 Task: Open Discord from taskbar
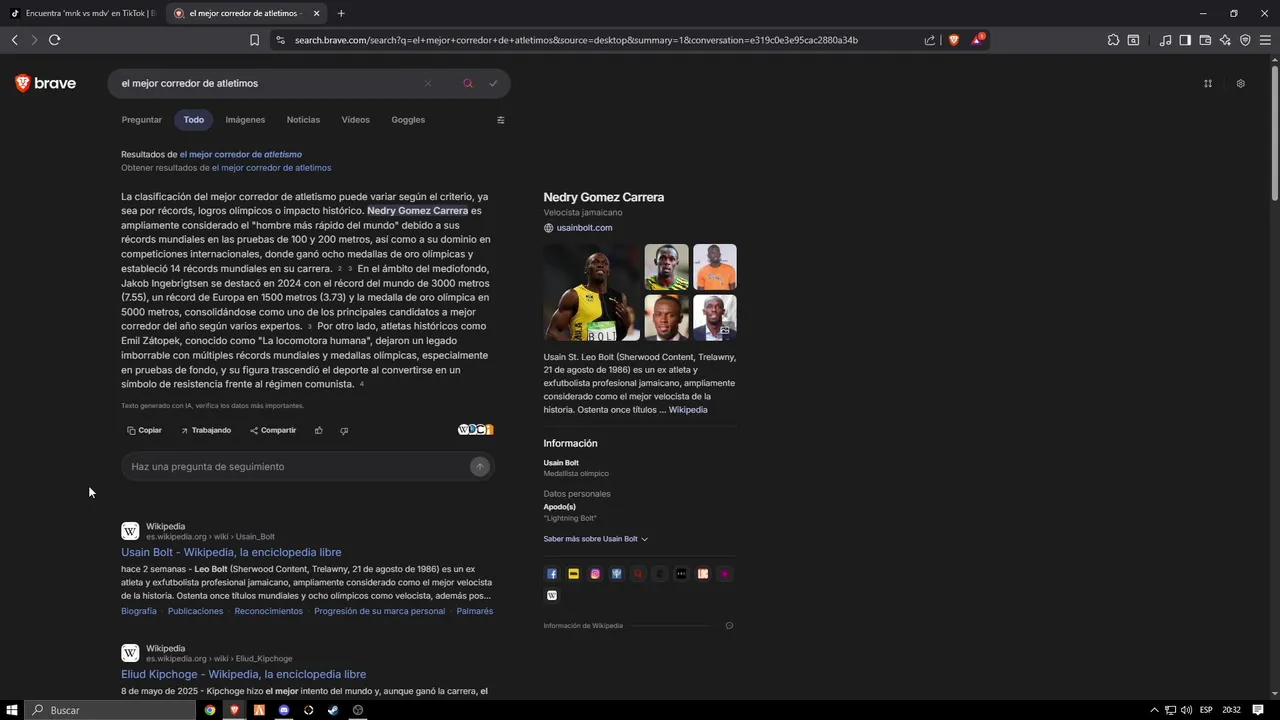284,710
